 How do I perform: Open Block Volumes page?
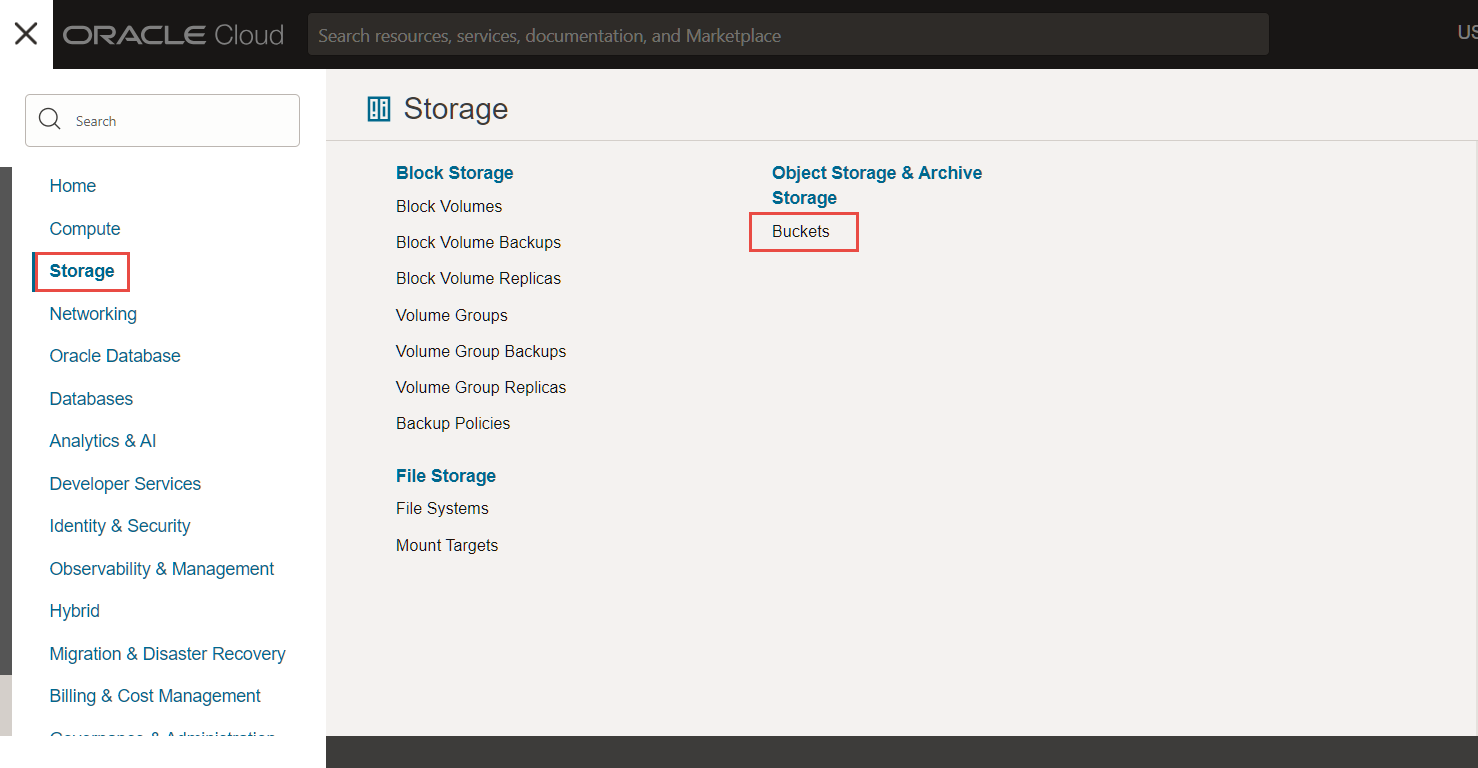coord(449,207)
